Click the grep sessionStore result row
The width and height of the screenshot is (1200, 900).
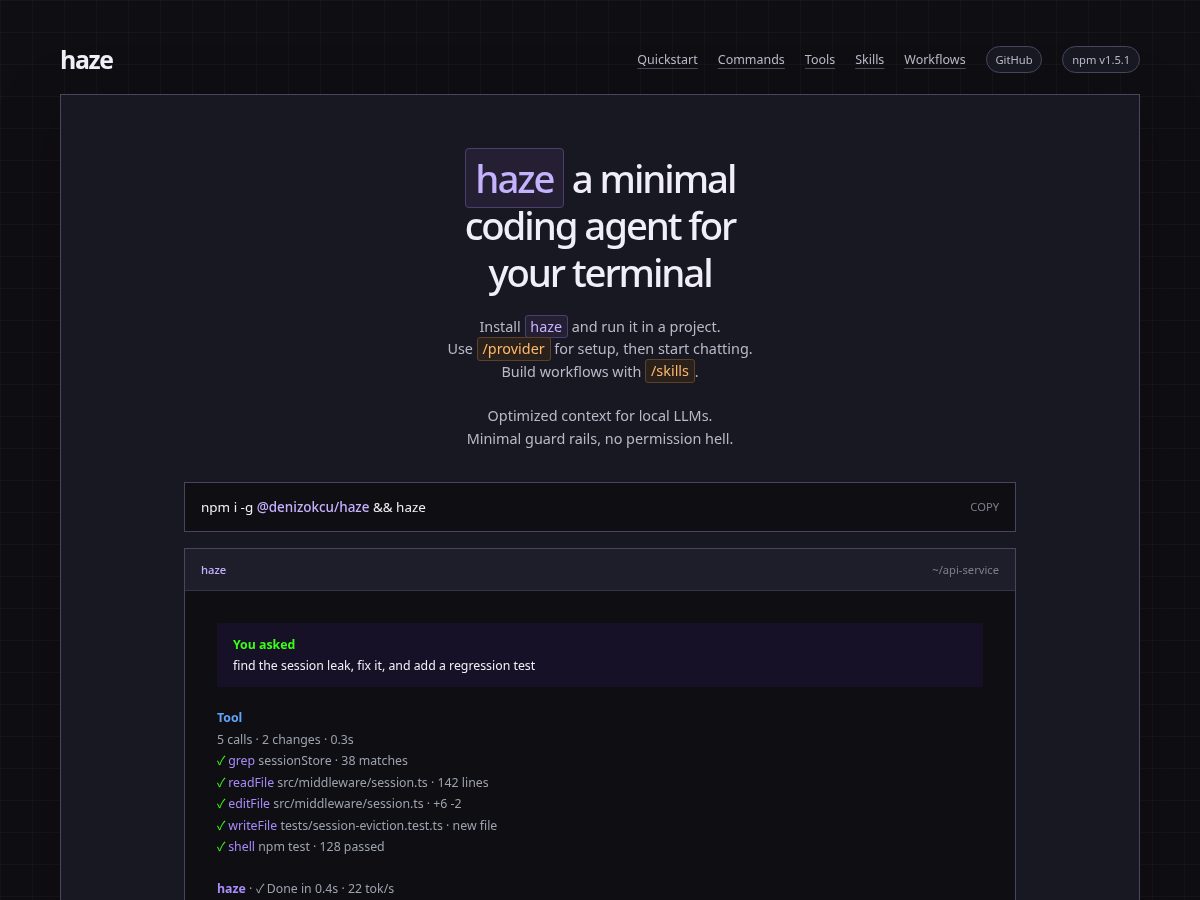(x=312, y=761)
